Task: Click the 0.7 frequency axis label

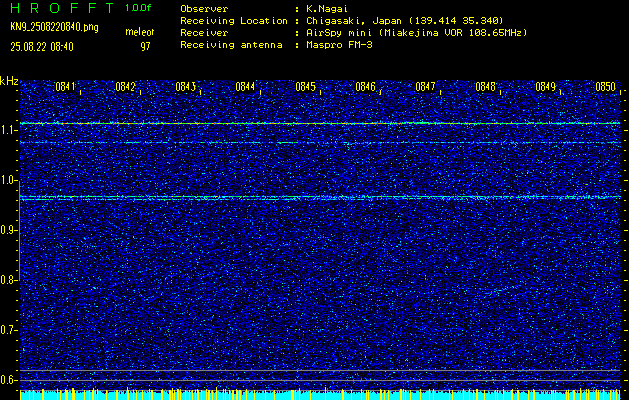Action: click(8, 330)
